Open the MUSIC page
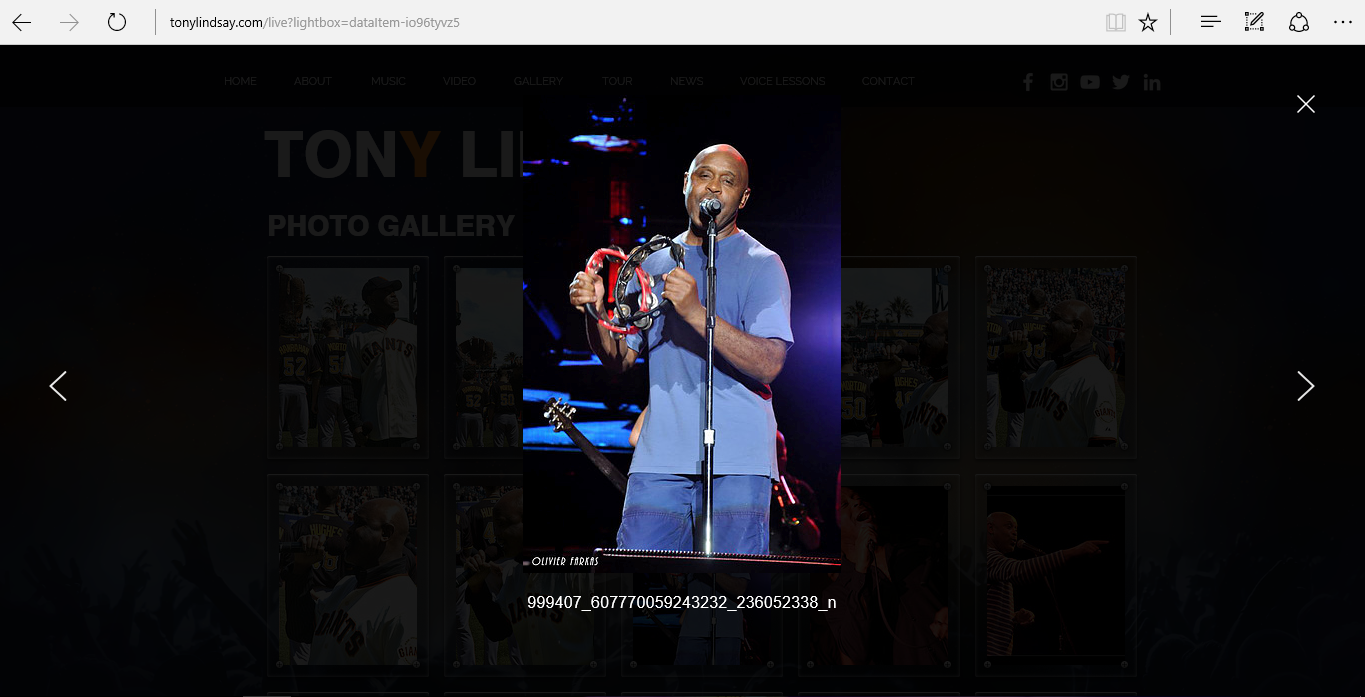 pyautogui.click(x=388, y=82)
